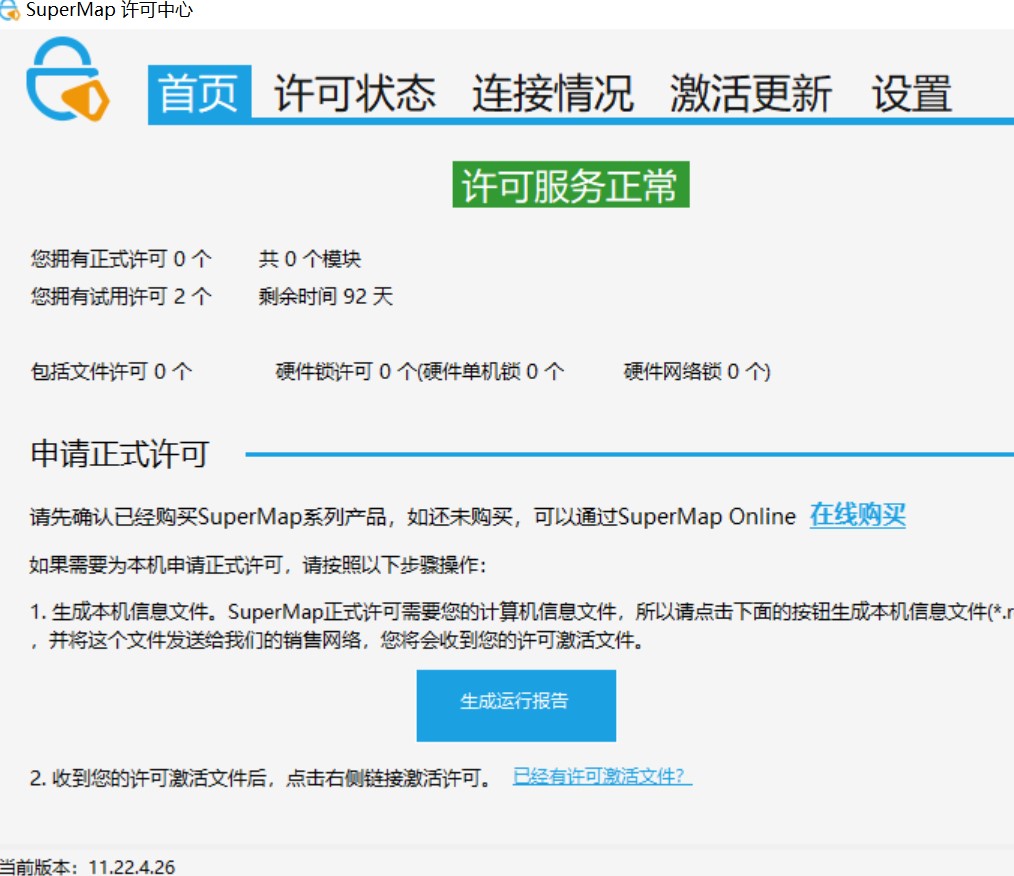
Task: Click the 剩余时间 92 天 text
Action: 326,296
